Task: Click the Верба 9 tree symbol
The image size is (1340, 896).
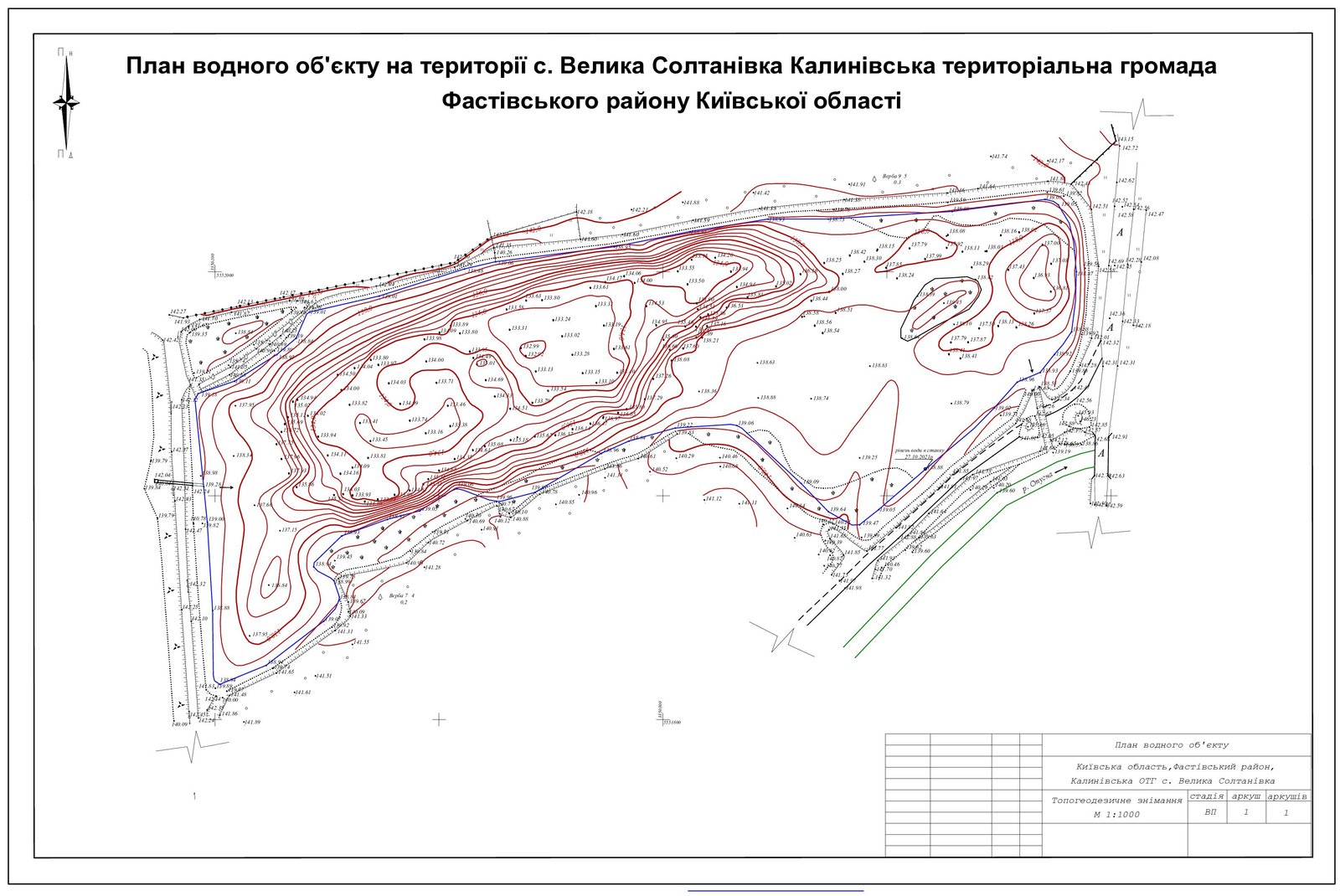Action: (x=874, y=179)
